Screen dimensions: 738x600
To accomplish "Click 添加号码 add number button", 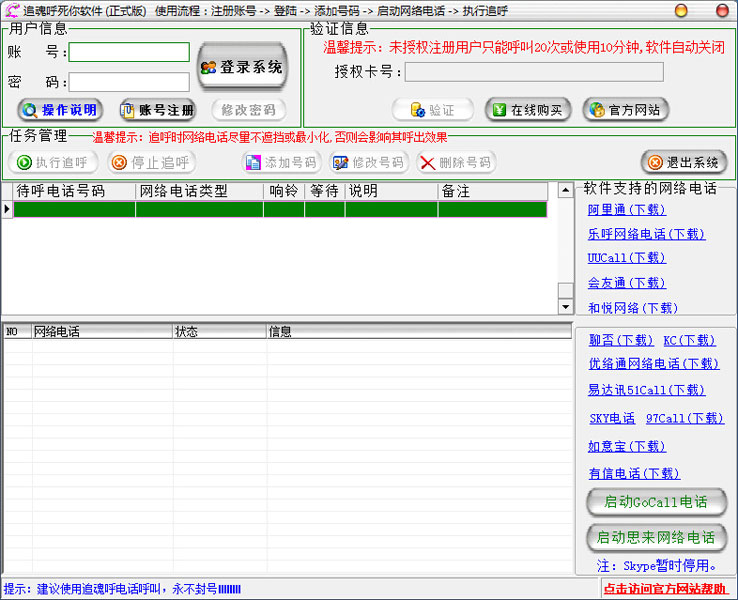I will (x=281, y=162).
